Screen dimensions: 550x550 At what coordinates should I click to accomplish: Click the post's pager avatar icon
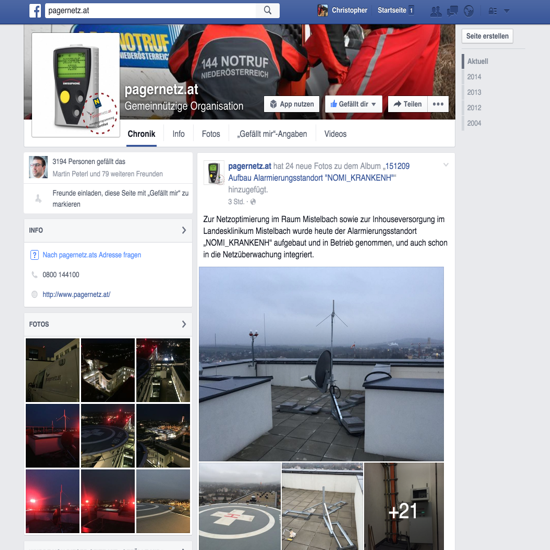tap(214, 173)
